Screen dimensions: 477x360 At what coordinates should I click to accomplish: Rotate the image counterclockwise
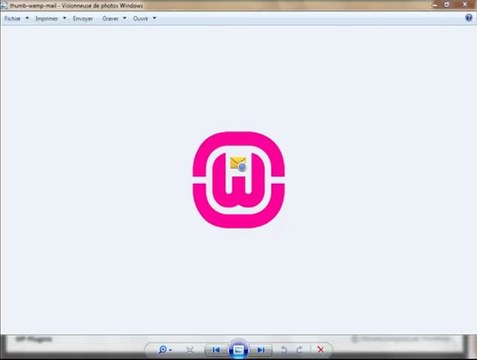tap(284, 350)
